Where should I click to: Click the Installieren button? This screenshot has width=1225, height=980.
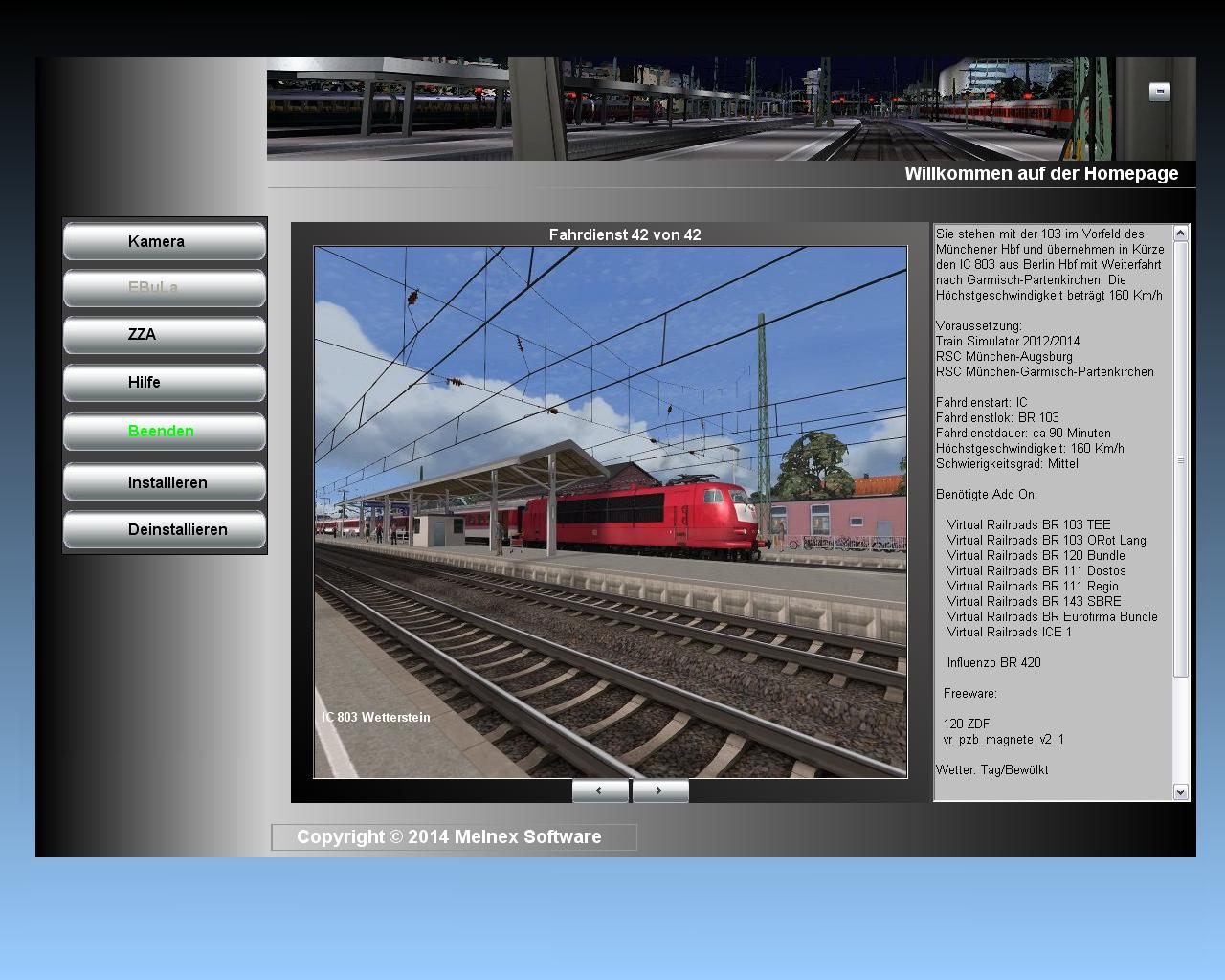(165, 482)
